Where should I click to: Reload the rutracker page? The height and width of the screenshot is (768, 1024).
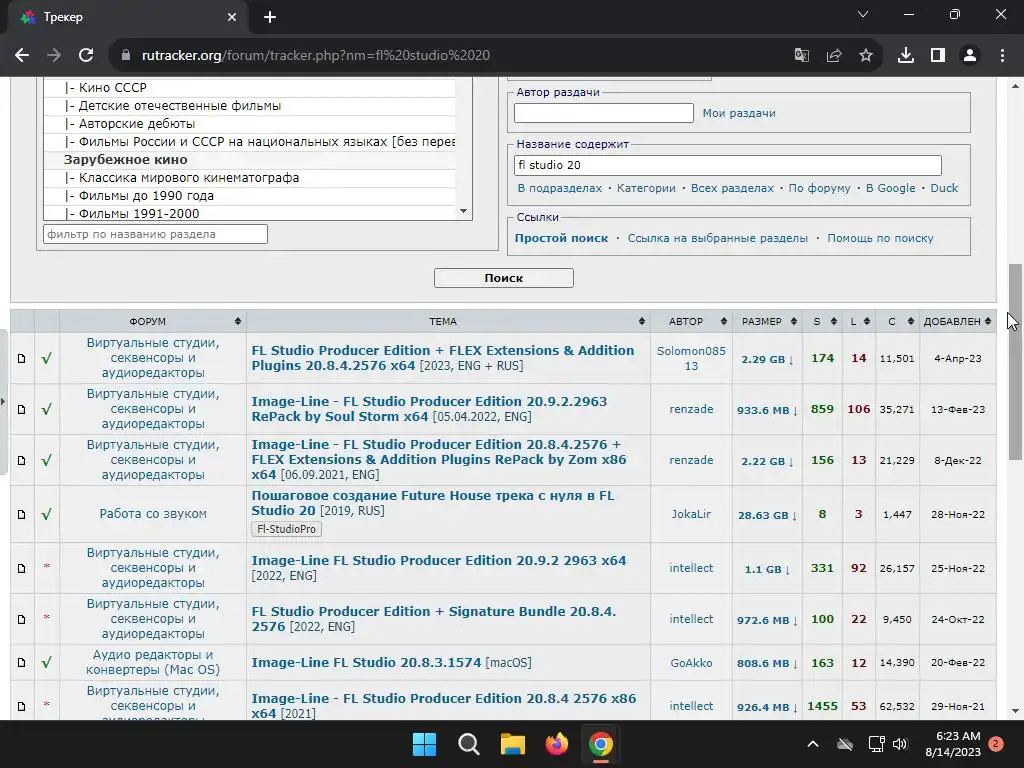(x=86, y=56)
